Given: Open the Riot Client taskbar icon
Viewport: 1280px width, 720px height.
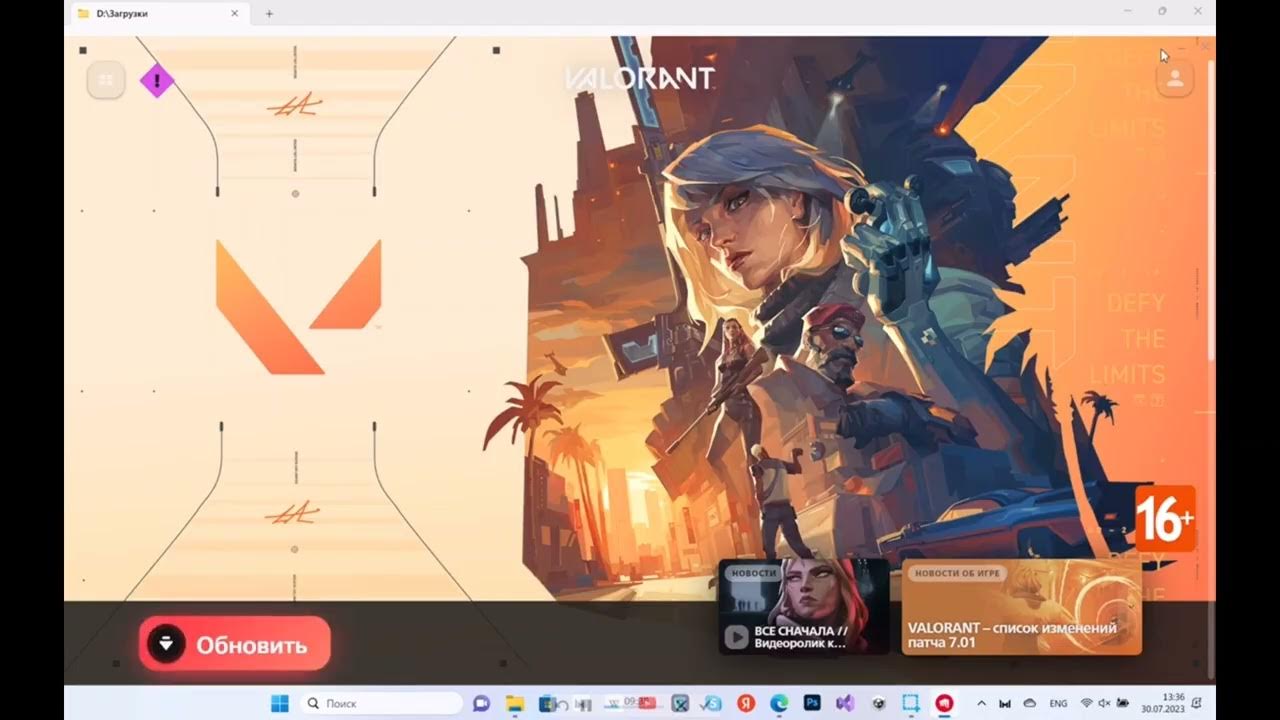Looking at the screenshot, I should click(943, 703).
